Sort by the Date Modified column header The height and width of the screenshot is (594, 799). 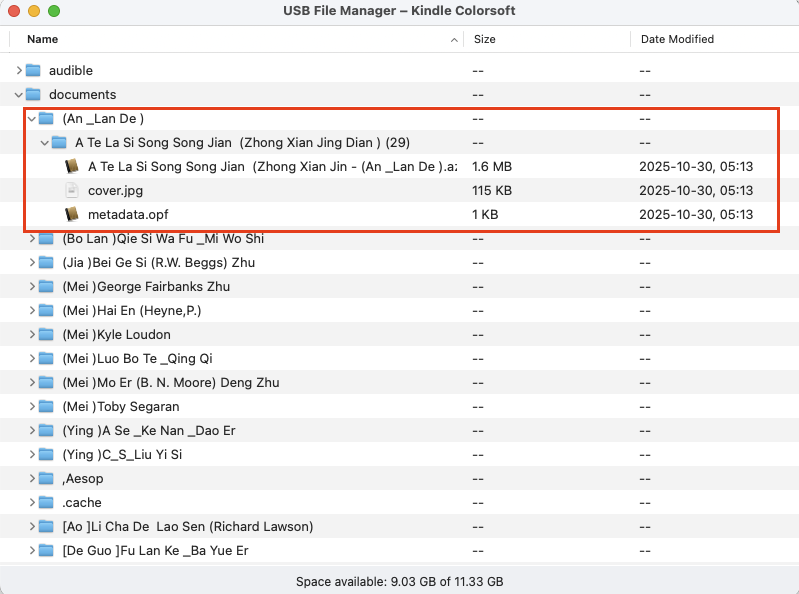point(677,39)
